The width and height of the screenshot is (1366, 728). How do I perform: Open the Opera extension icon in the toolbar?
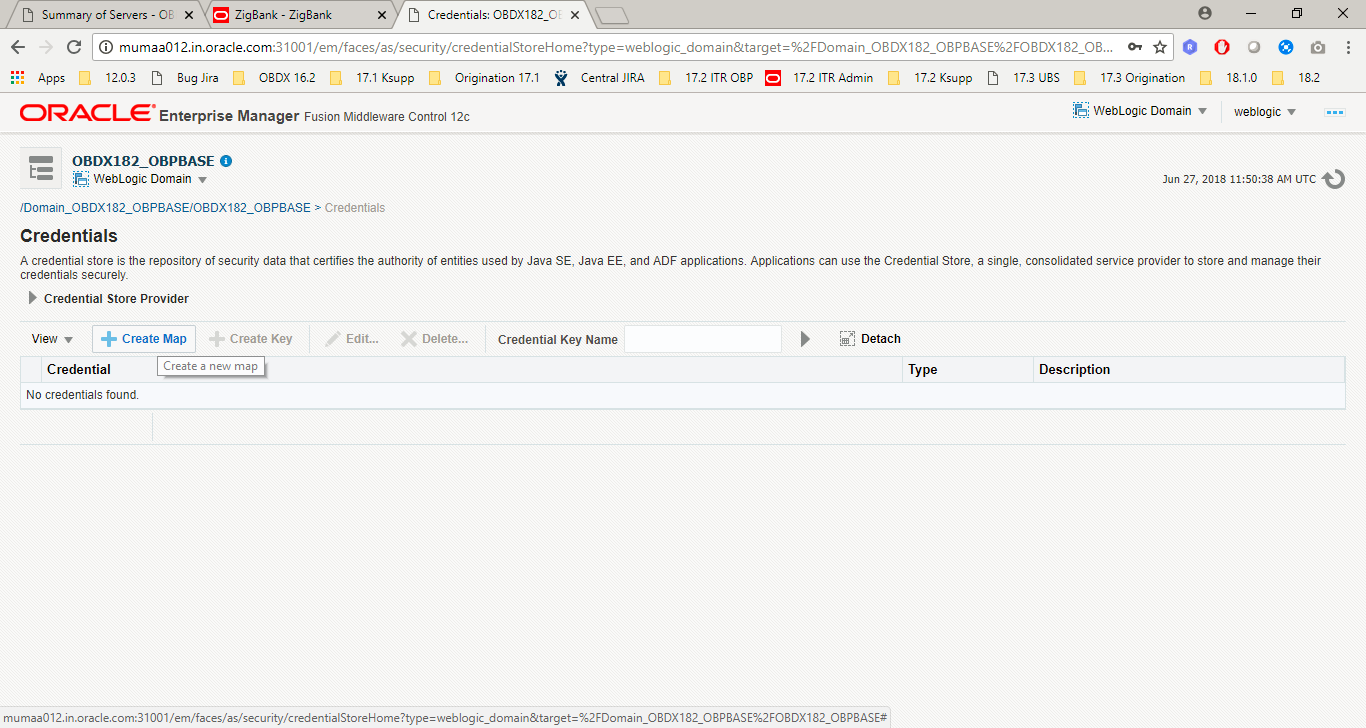pos(1222,47)
